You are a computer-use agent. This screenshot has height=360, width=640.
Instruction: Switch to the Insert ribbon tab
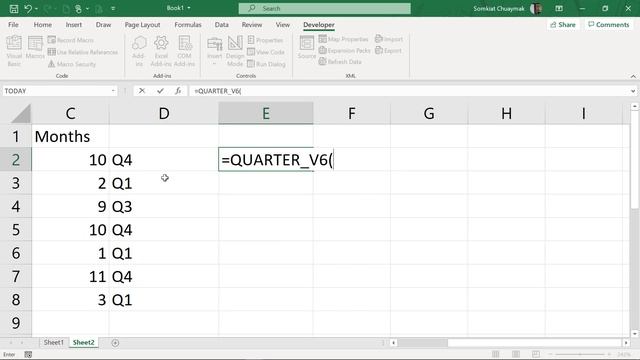coord(74,25)
